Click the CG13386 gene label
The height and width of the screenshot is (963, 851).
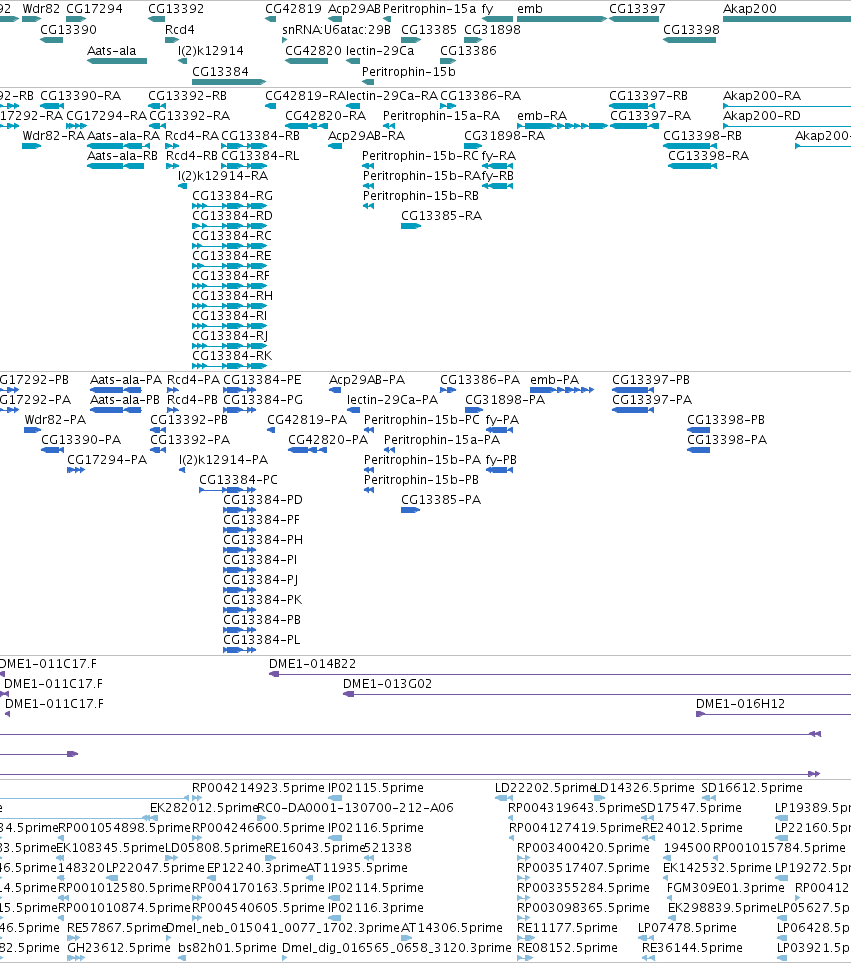[468, 51]
